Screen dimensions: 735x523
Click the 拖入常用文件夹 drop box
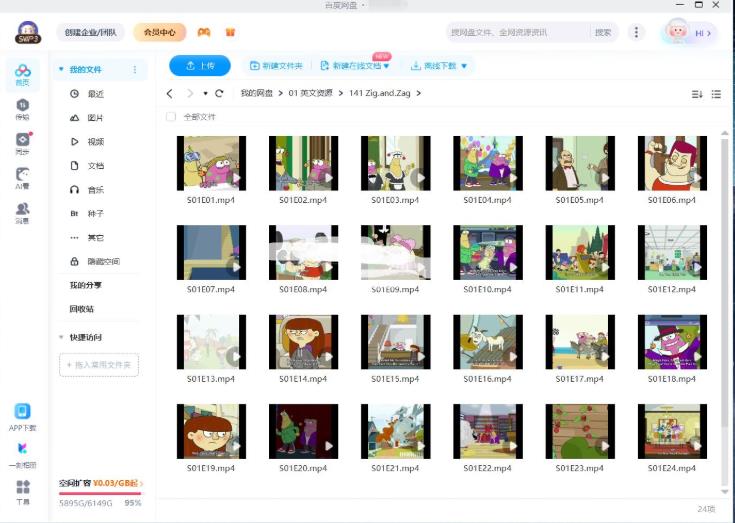tap(99, 365)
